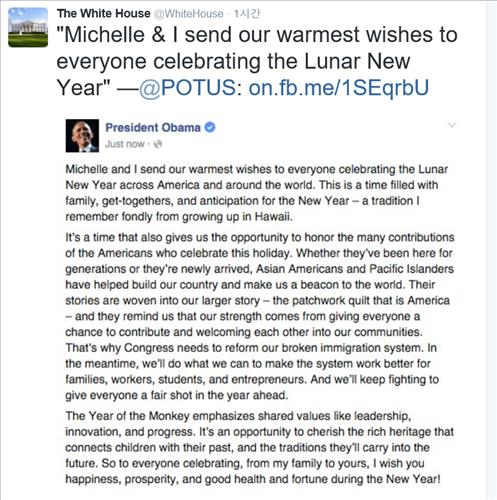This screenshot has height=500, width=497.
Task: Open The White House profile avatar
Action: pyautogui.click(x=28, y=27)
